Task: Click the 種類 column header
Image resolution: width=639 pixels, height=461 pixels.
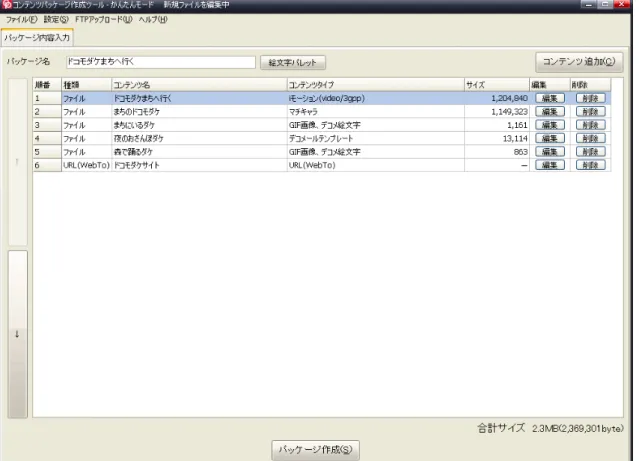Action: coord(86,85)
